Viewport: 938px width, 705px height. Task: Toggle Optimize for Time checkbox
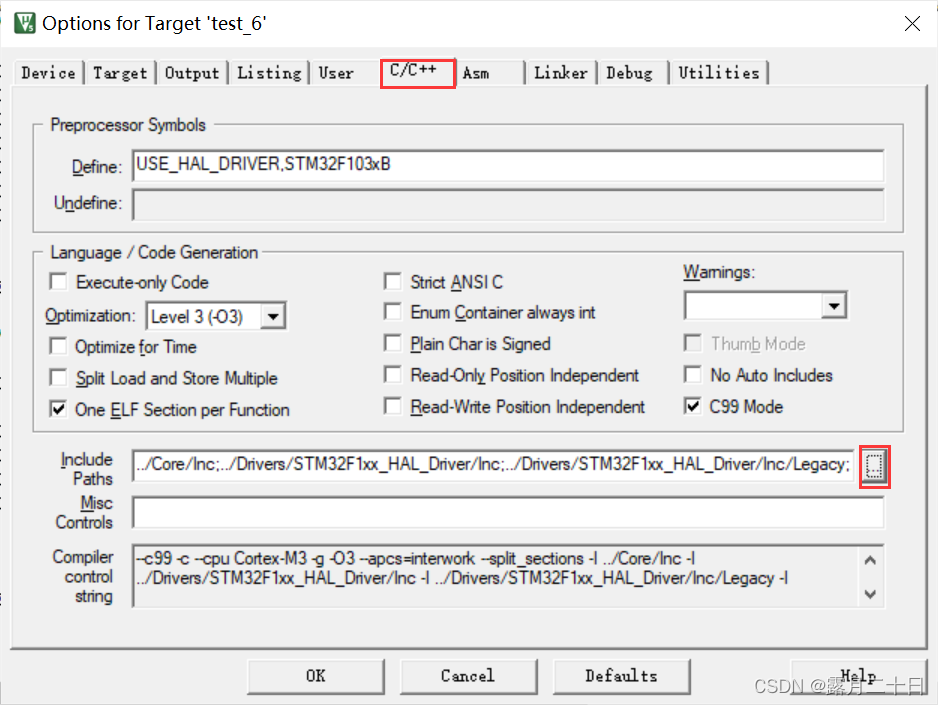58,346
